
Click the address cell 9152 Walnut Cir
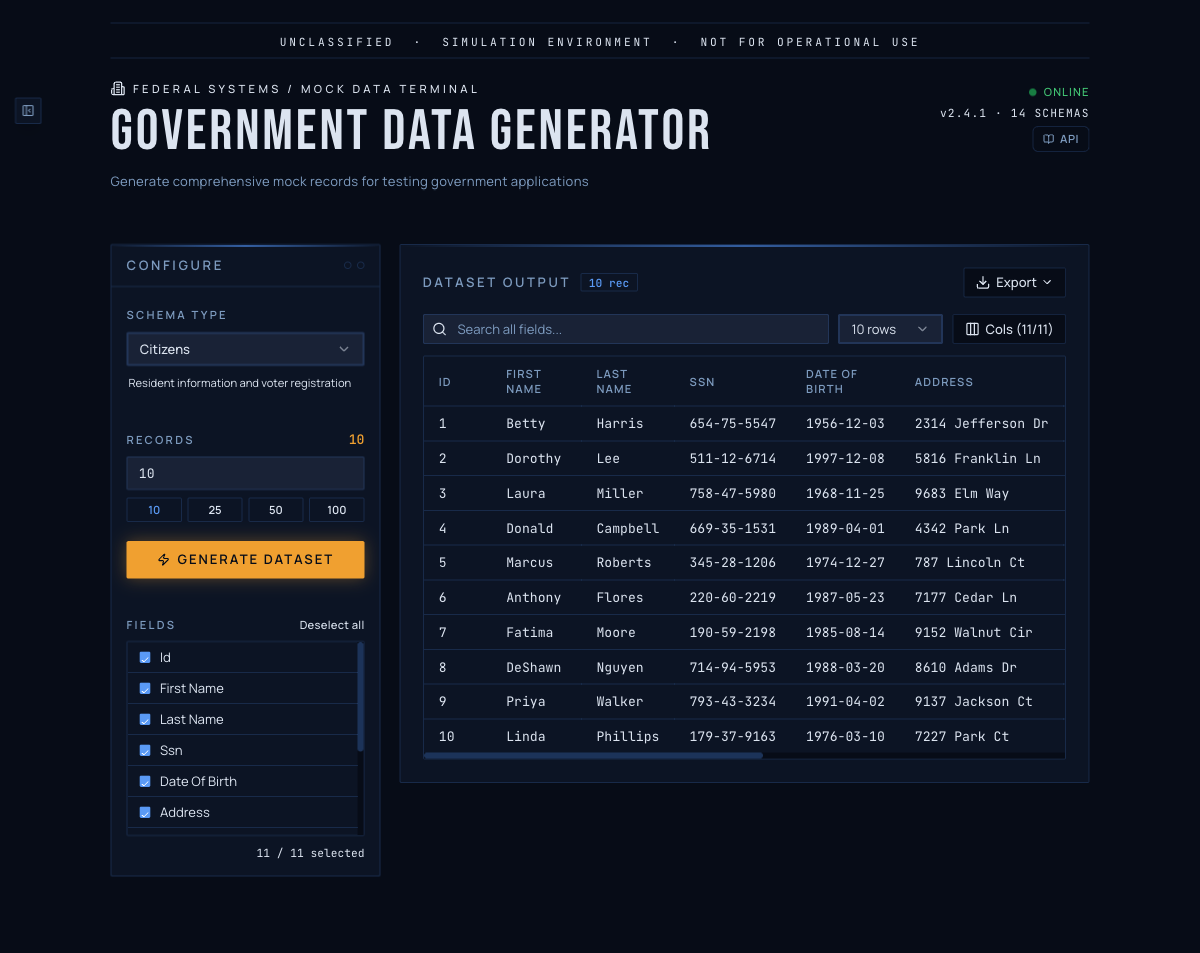point(974,633)
